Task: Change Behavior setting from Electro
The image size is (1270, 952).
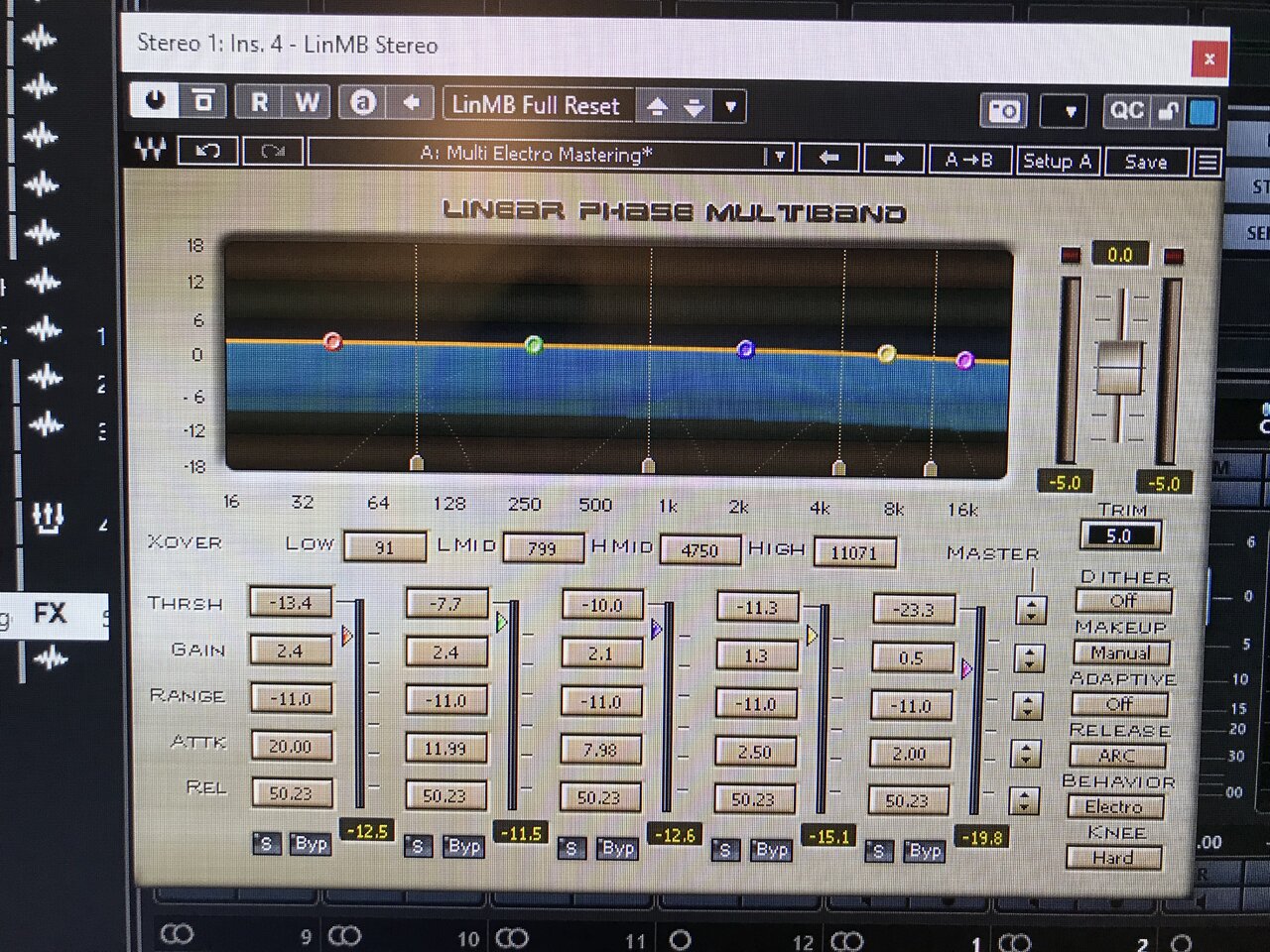Action: 1114,806
